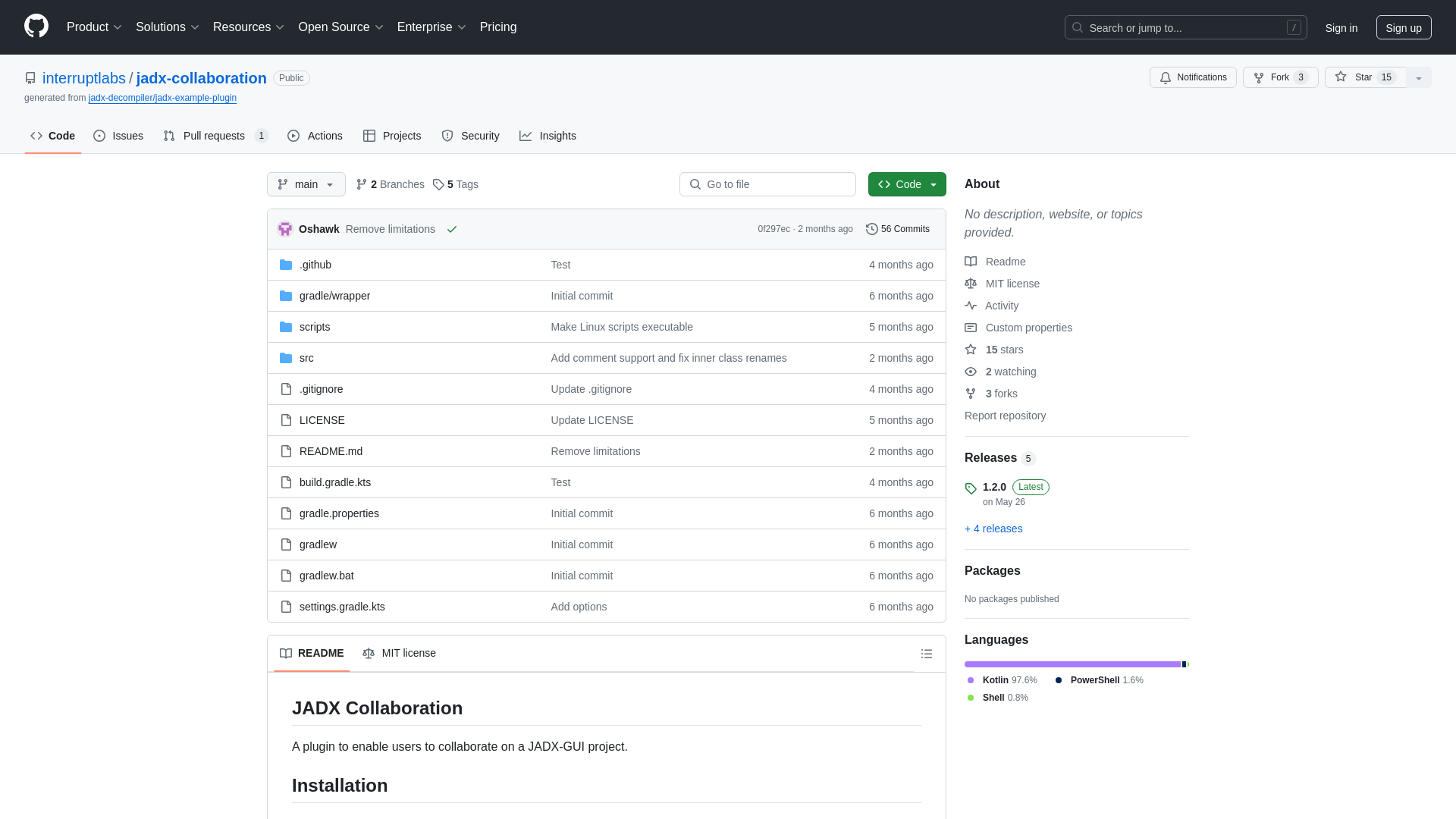Screen dimensions: 1456x819
Task: Select the MIT license tab in README panel
Action: (400, 653)
